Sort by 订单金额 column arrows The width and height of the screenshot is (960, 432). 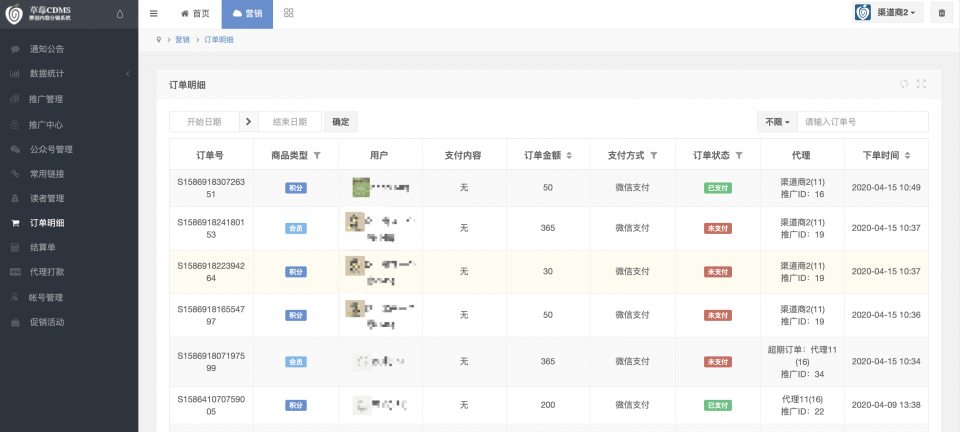coord(570,155)
